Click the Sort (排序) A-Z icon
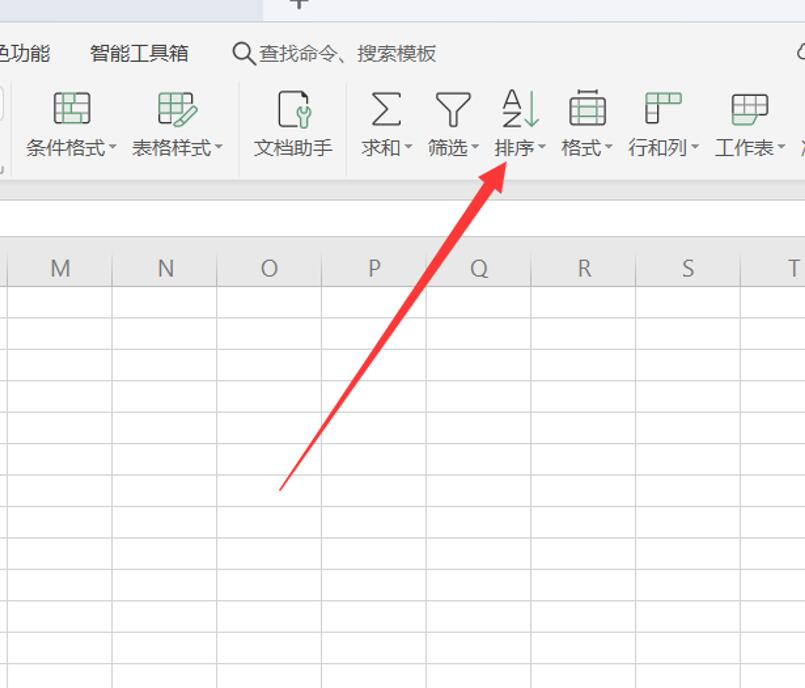Screen dimensions: 805x688 click(519, 108)
